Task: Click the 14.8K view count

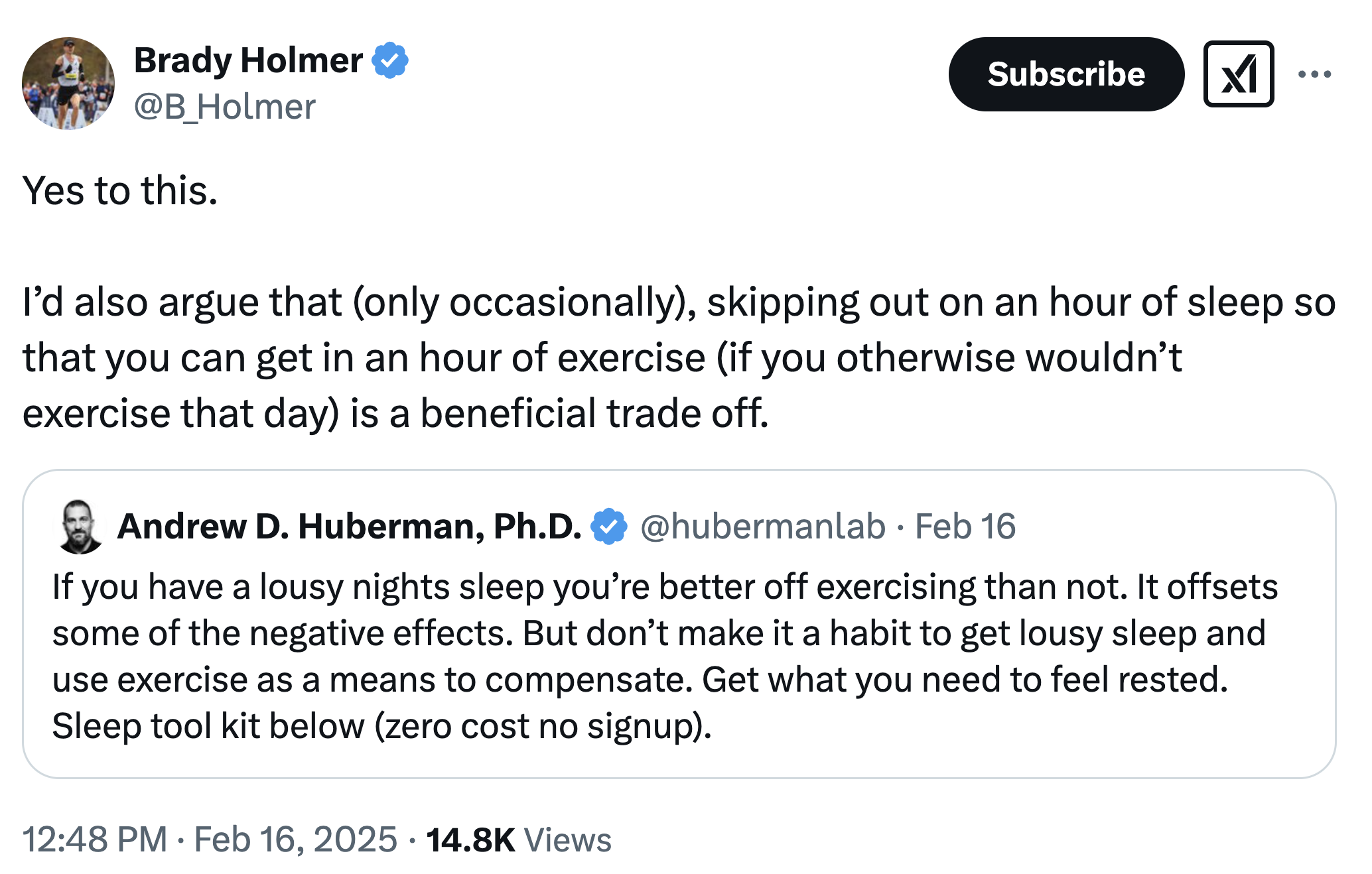Action: [470, 840]
